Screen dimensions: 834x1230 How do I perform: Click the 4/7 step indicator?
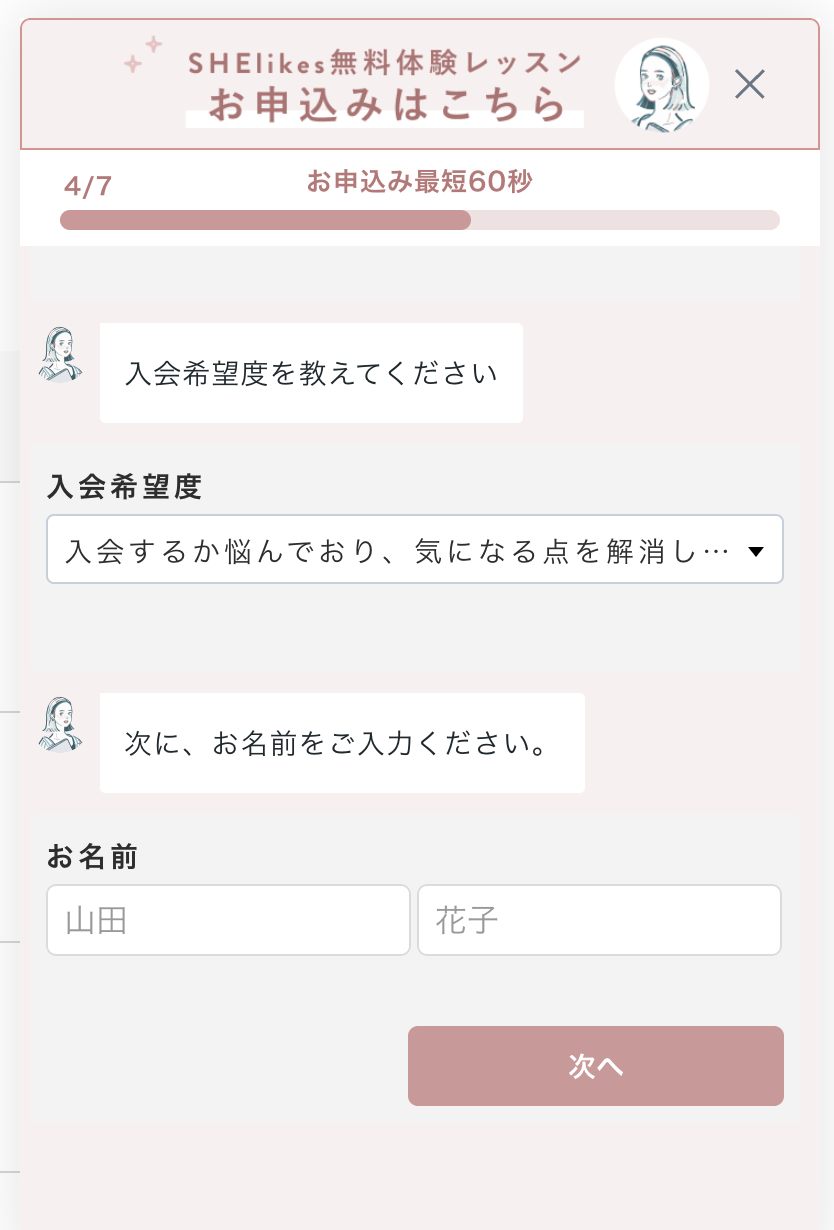pyautogui.click(x=87, y=186)
